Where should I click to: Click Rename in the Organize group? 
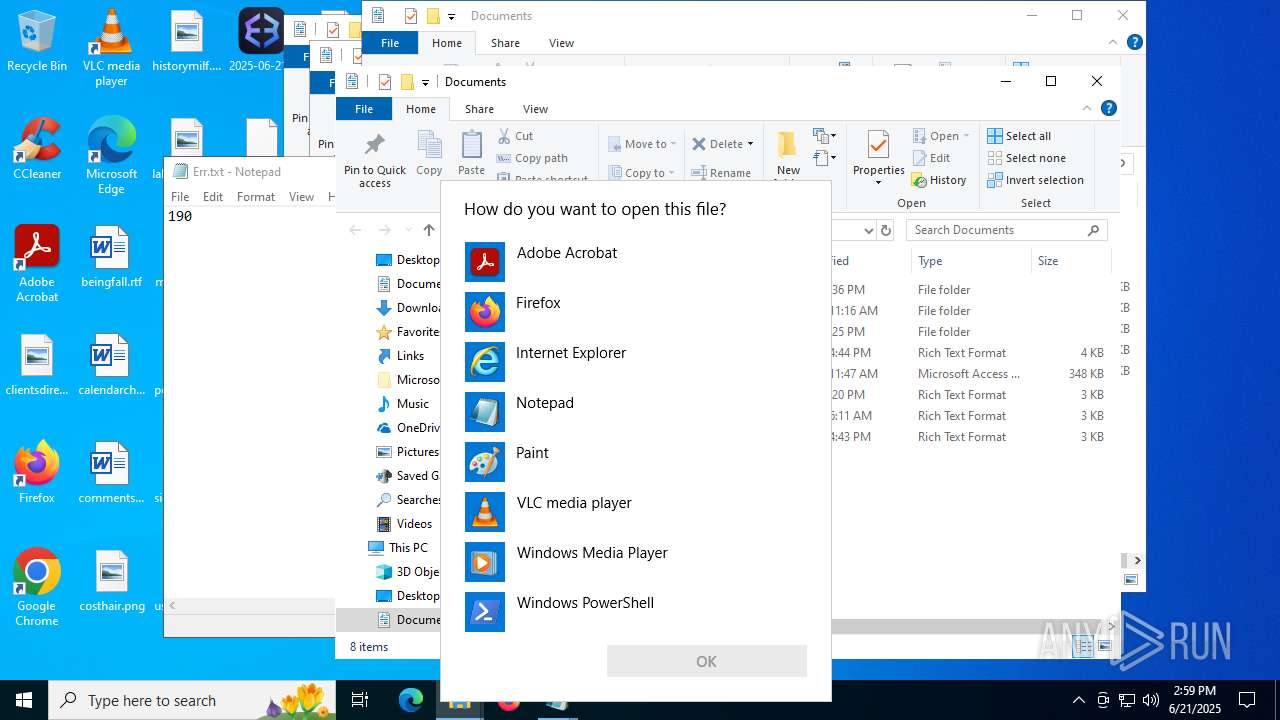723,173
